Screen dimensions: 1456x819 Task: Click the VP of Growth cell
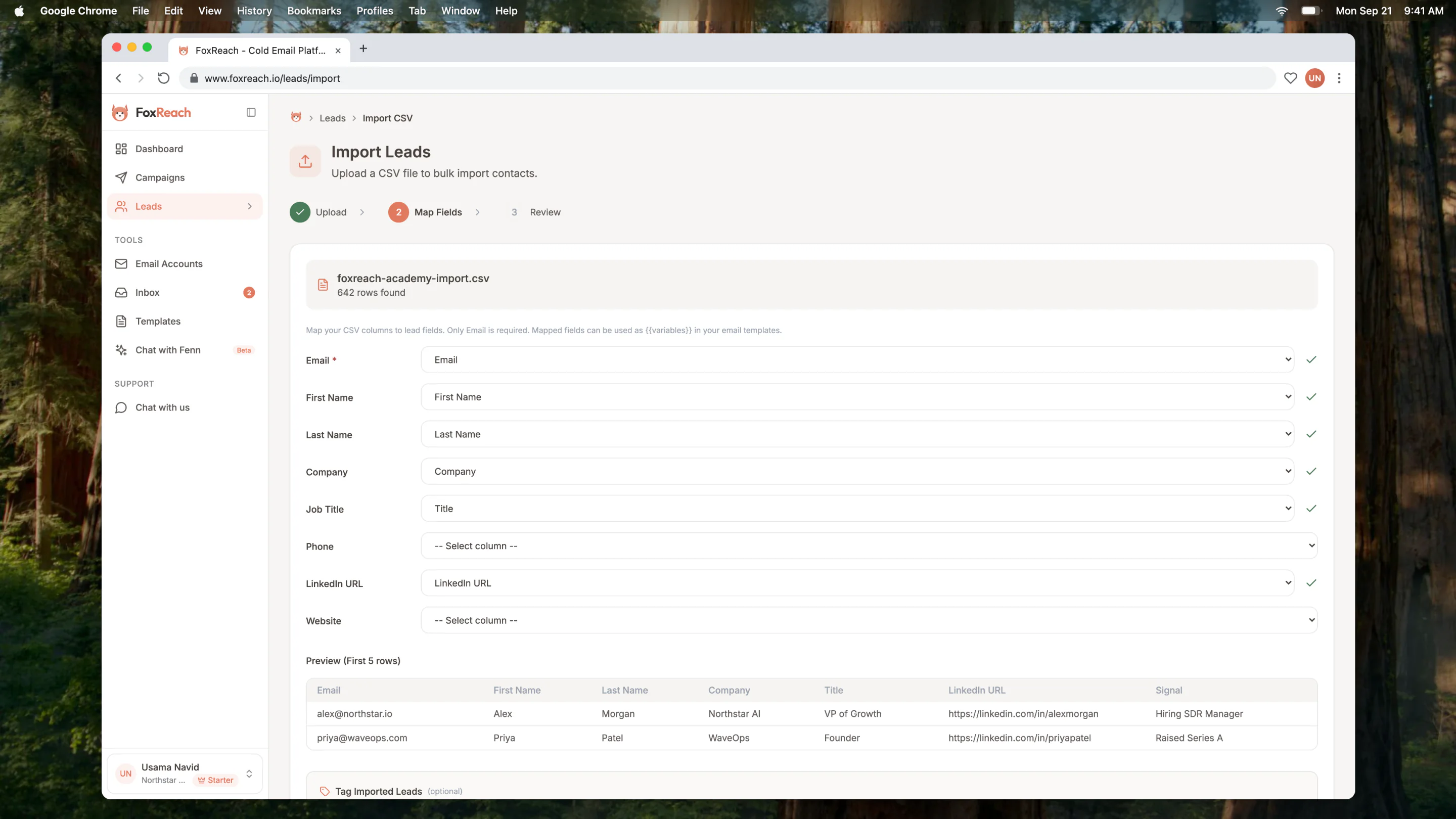852,714
